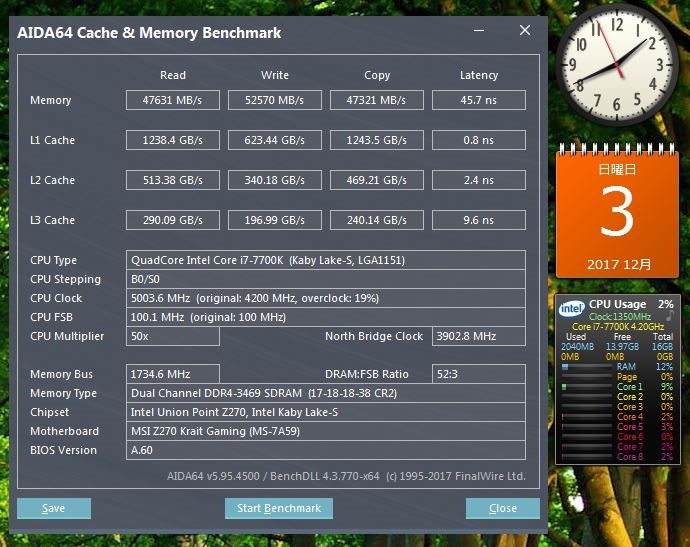Viewport: 690px width, 547px height.
Task: Click CPU Multiplier value 50x
Action: point(172,336)
